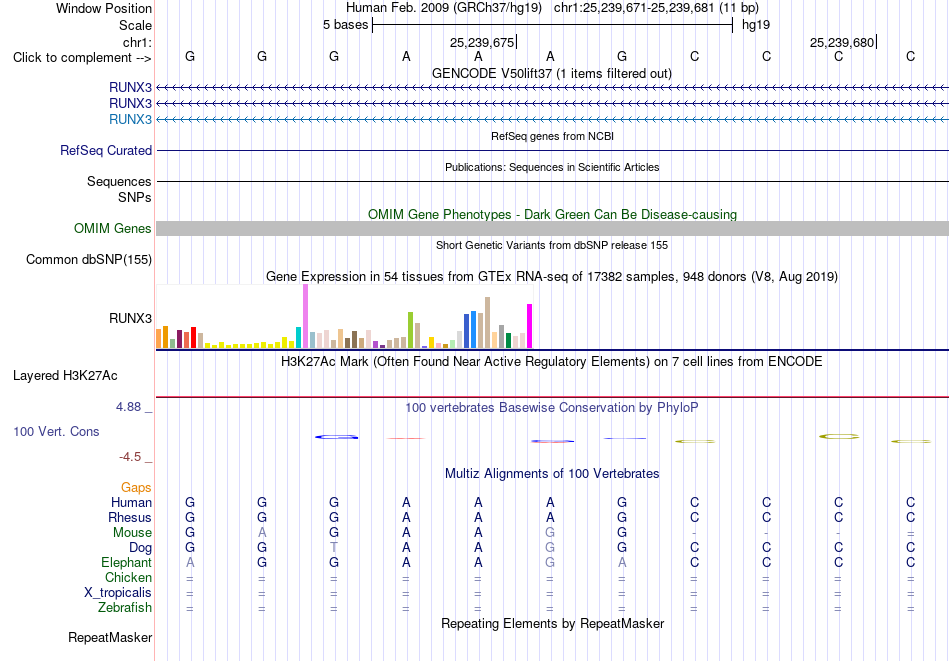Click the 'Human Feb. 2009 (GRCh37/hg19)' text
The height and width of the screenshot is (661, 950).
443,8
